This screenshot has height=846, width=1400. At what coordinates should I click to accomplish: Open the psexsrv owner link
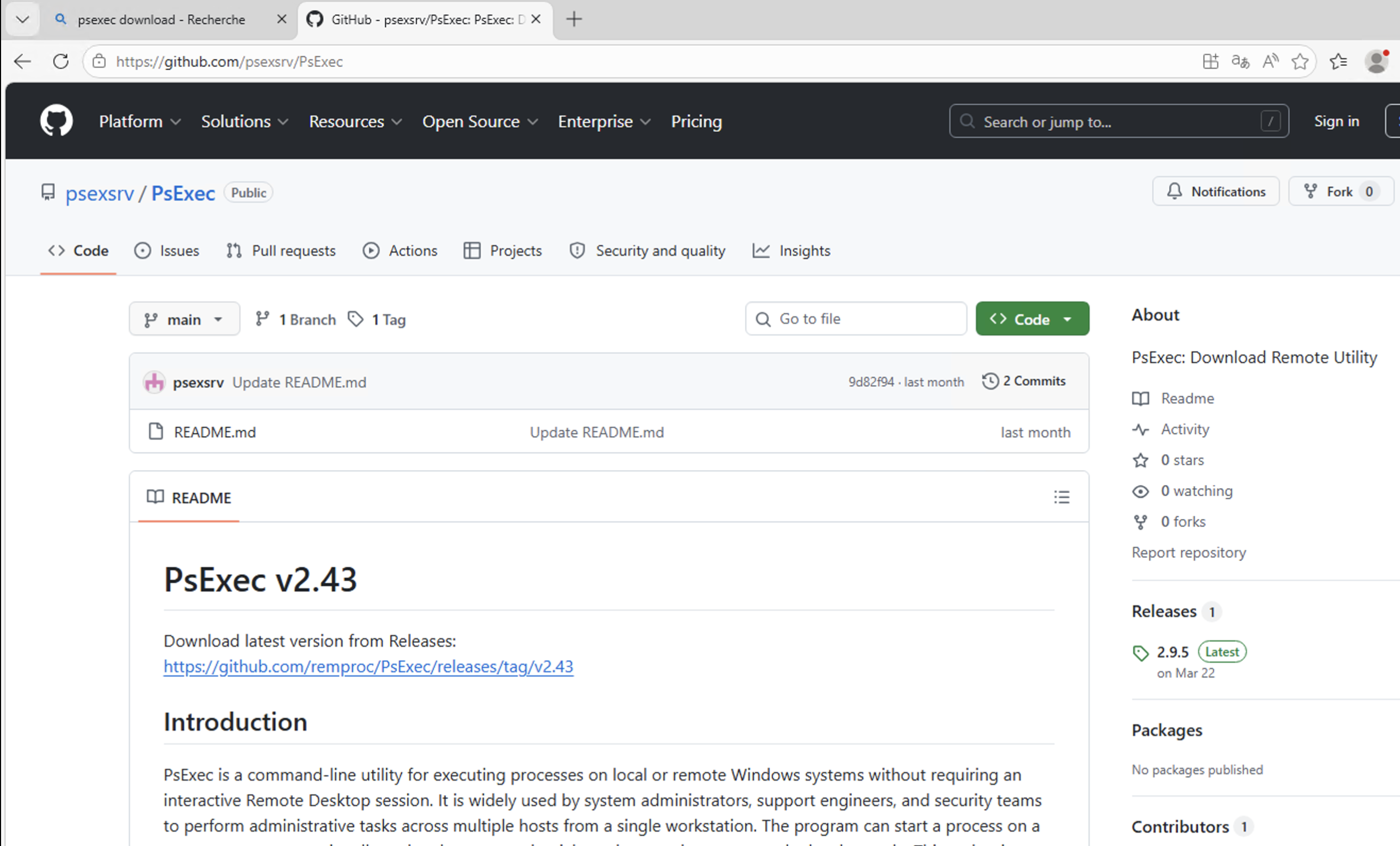[100, 193]
